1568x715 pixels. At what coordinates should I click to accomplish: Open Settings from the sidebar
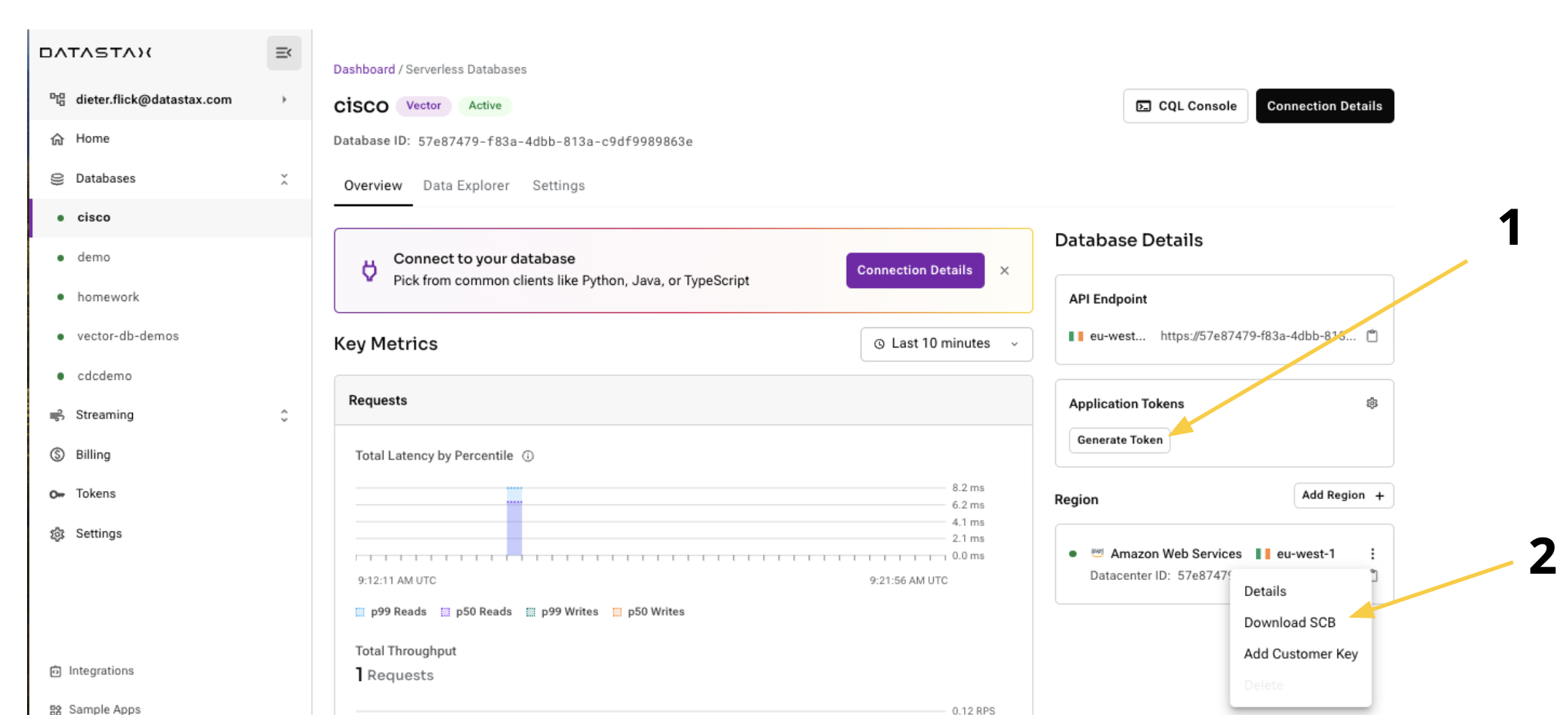tap(99, 534)
